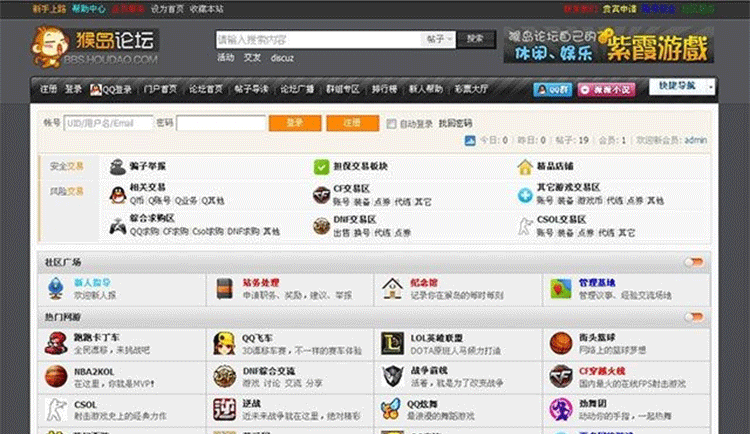Click the 找回密码 link
Image resolution: width=750 pixels, height=434 pixels.
tap(455, 123)
